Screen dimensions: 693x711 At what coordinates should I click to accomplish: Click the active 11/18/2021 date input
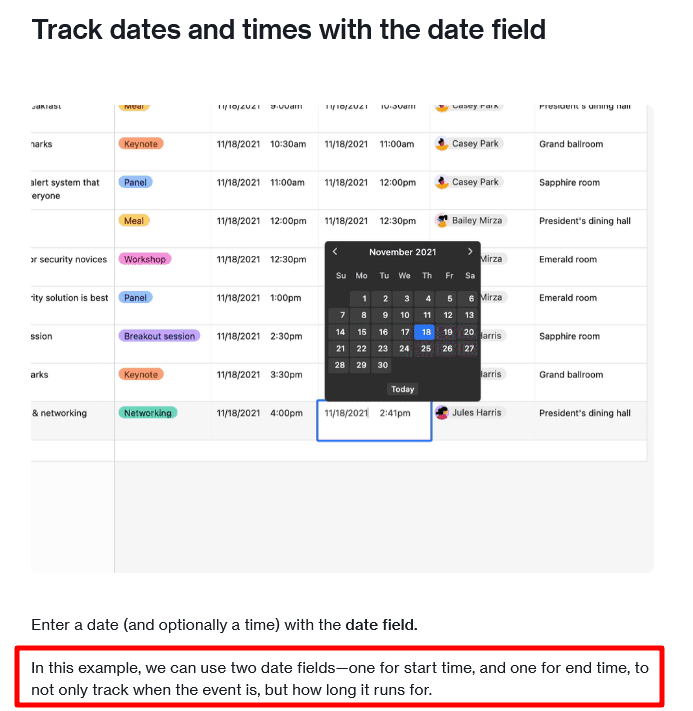tap(346, 413)
